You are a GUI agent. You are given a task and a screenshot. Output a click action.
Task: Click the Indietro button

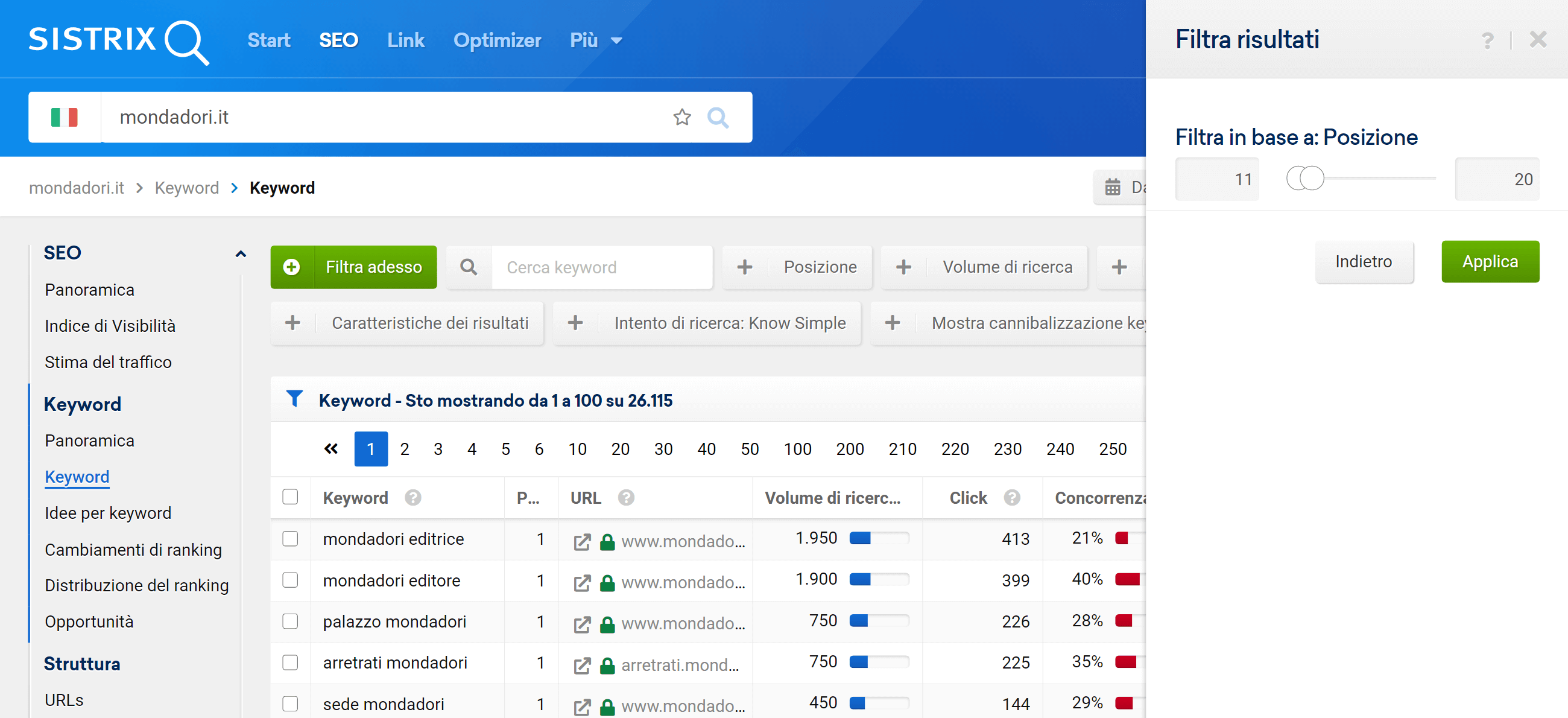pyautogui.click(x=1364, y=261)
